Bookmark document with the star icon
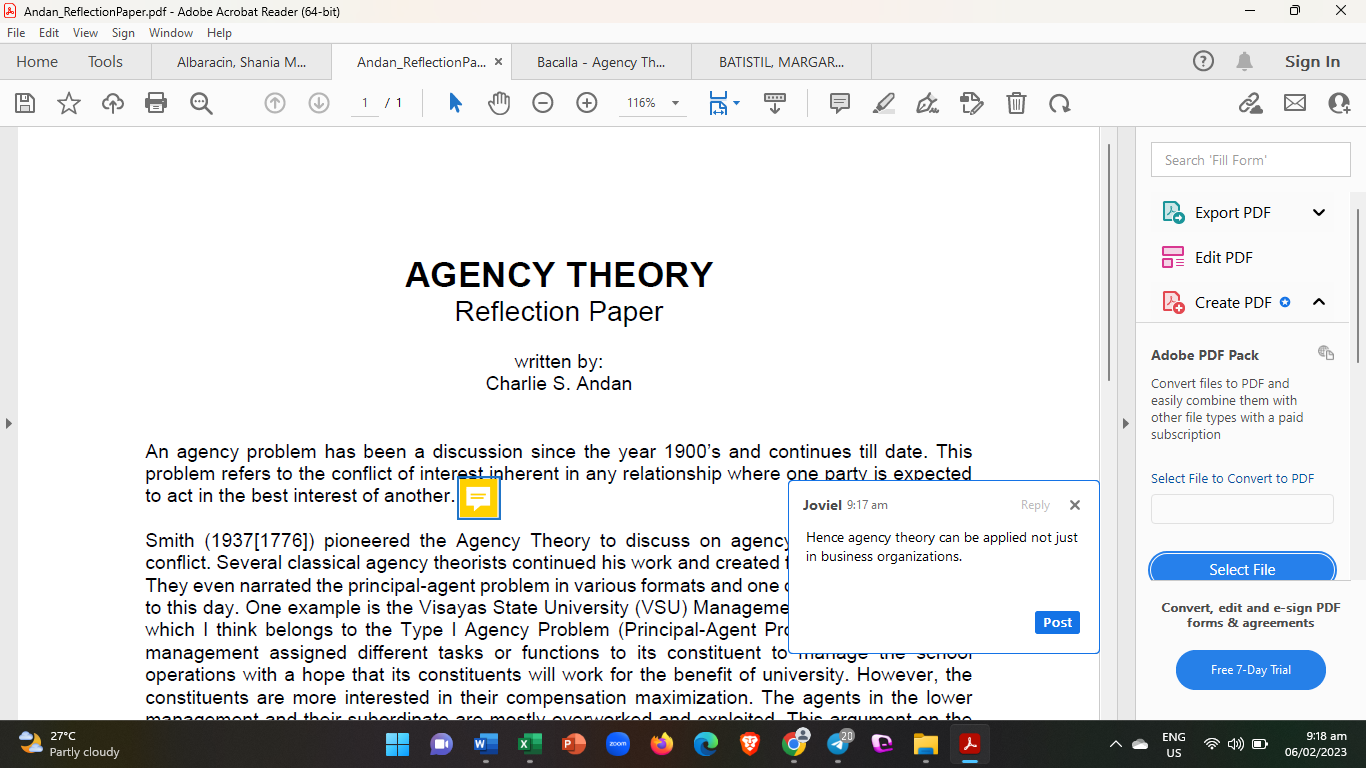The image size is (1366, 768). (x=69, y=103)
